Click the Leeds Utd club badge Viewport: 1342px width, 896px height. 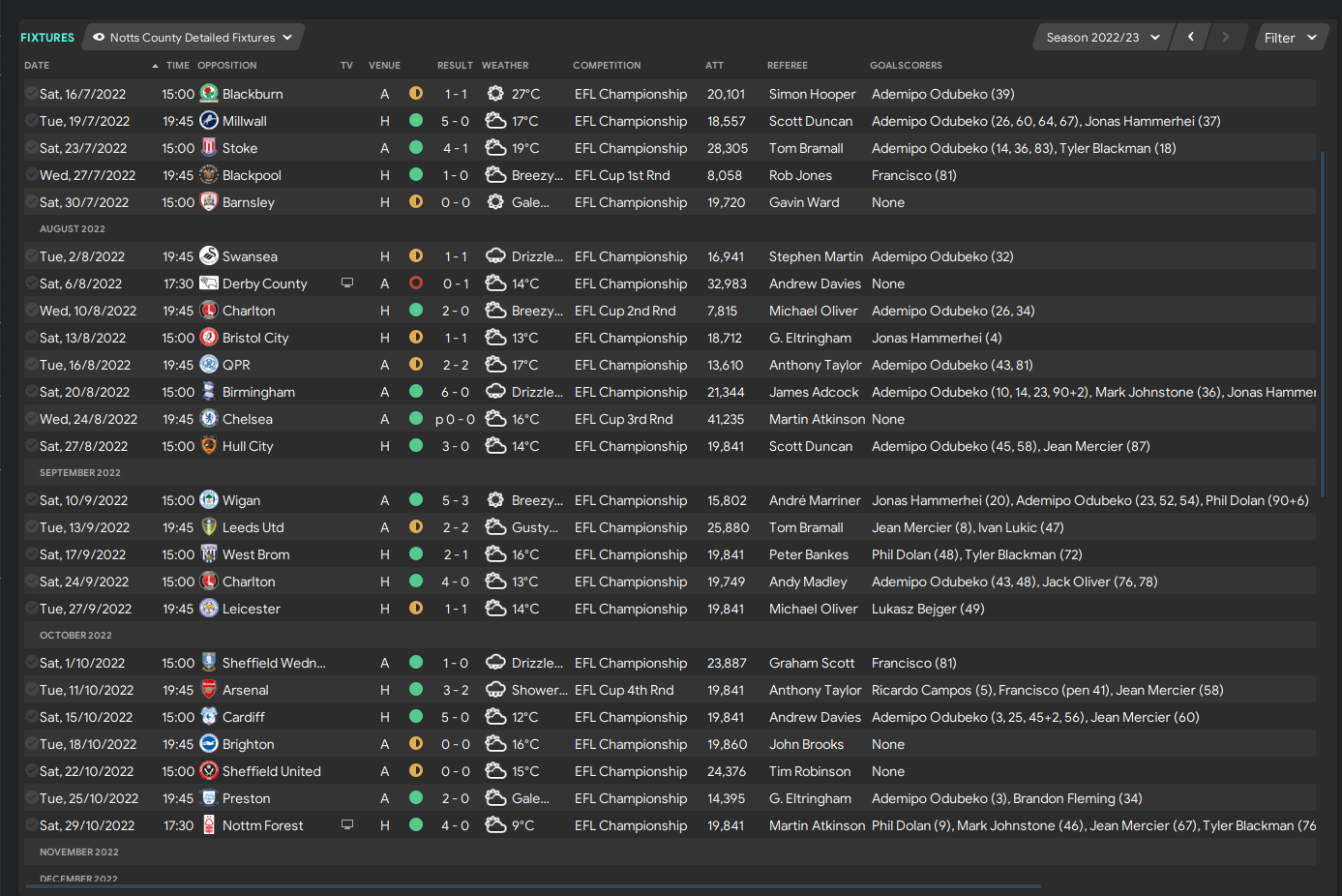[x=208, y=527]
